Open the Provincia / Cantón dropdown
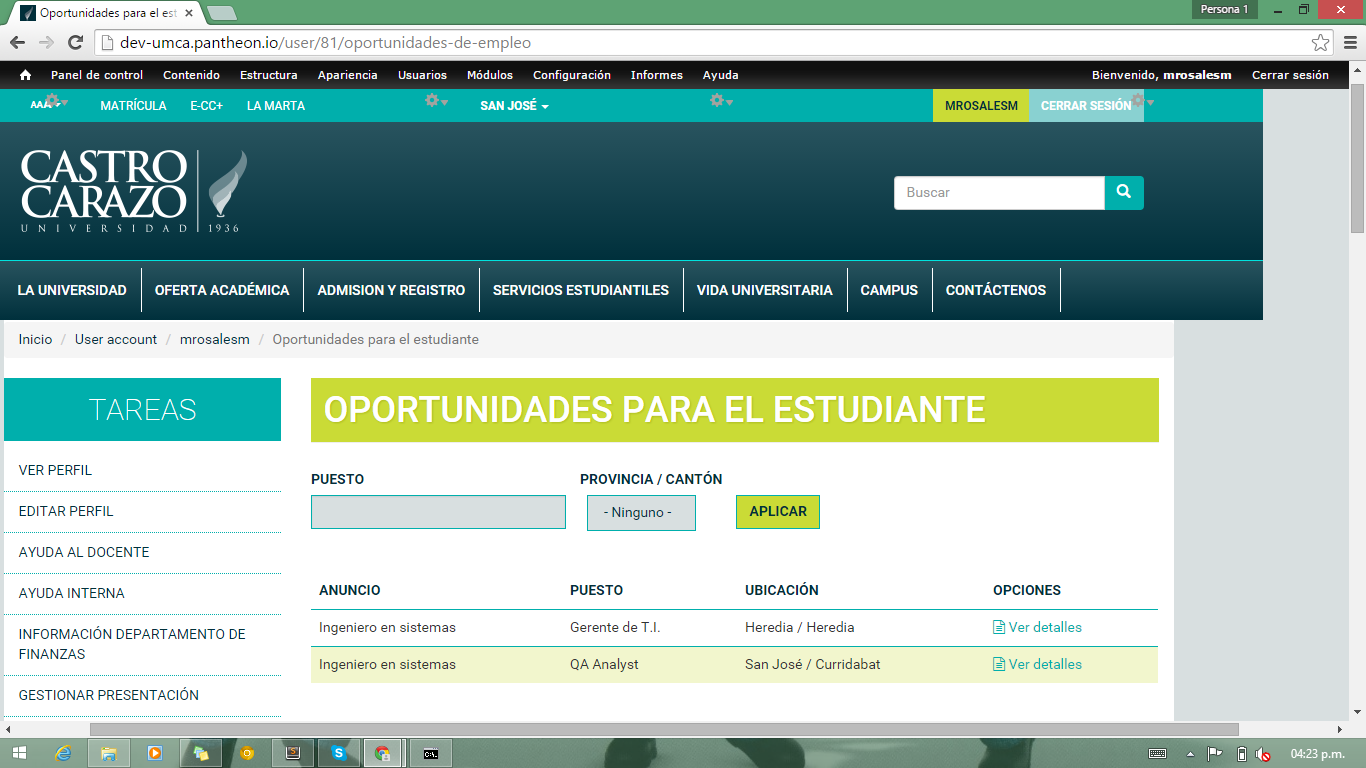This screenshot has width=1366, height=768. [640, 513]
